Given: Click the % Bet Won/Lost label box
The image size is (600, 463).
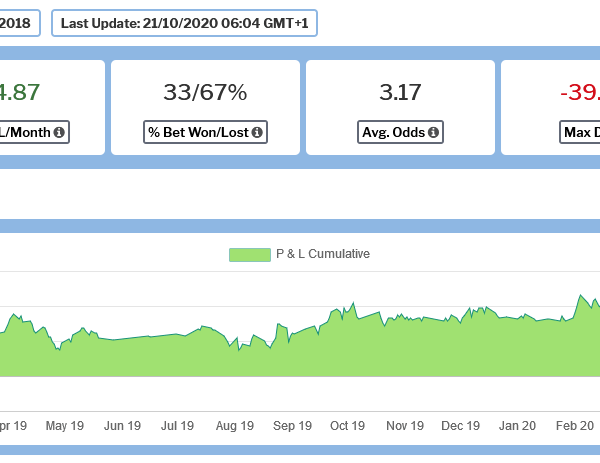Looking at the screenshot, I should tap(205, 132).
